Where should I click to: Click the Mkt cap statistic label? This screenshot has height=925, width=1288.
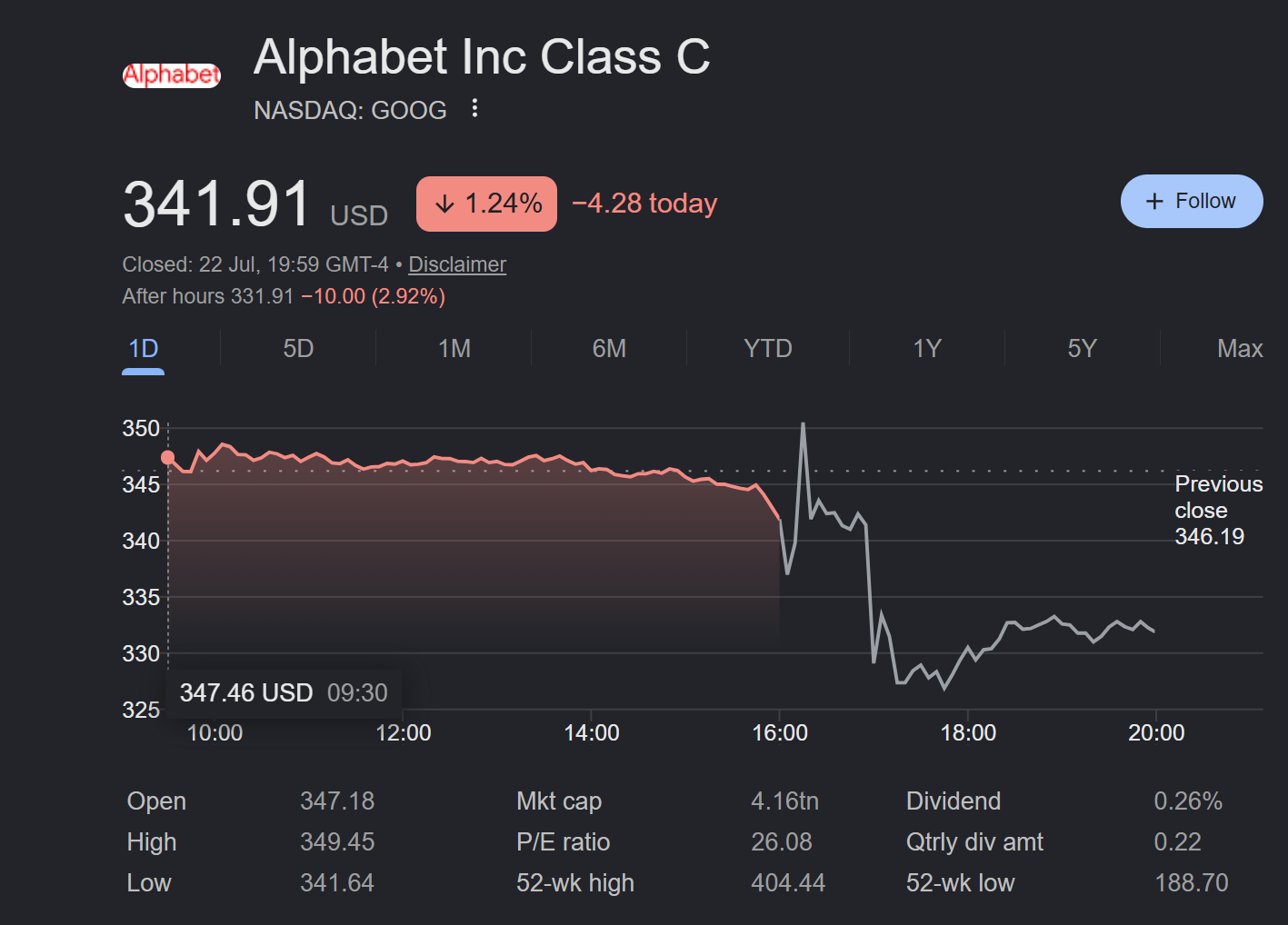[x=559, y=801]
